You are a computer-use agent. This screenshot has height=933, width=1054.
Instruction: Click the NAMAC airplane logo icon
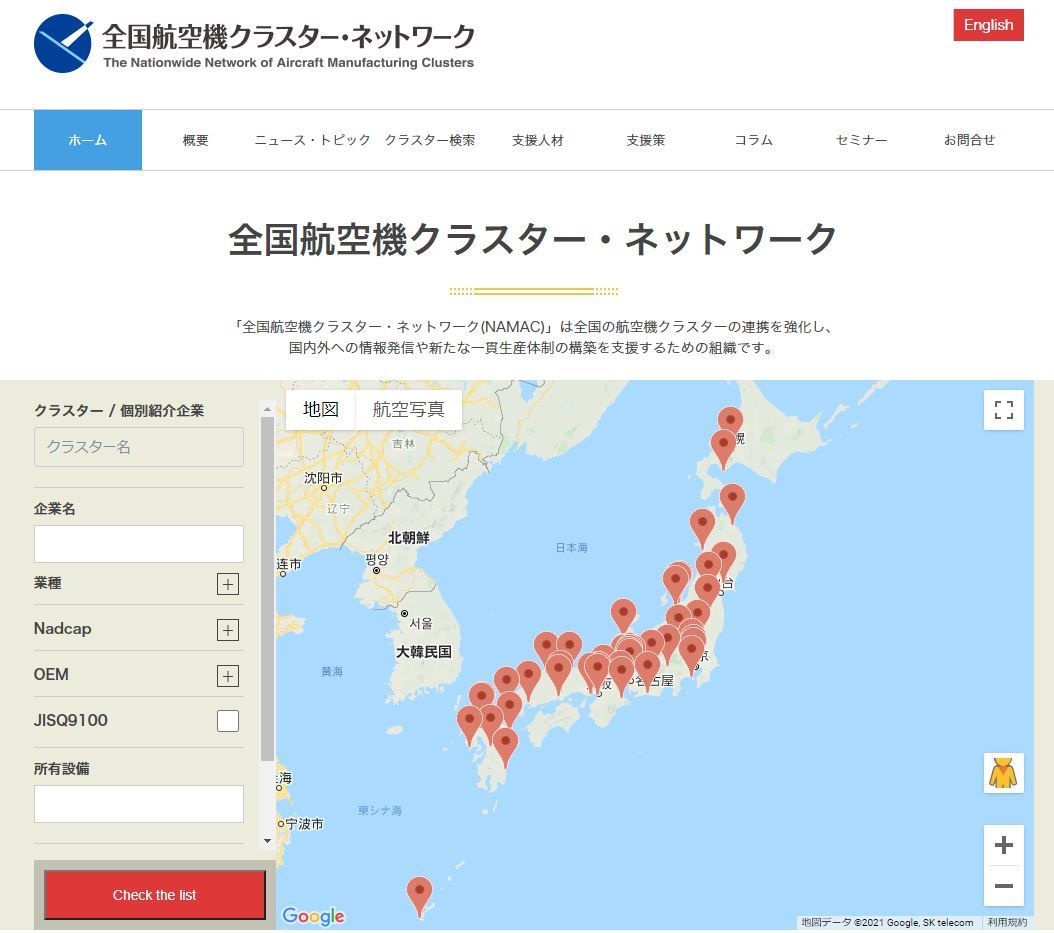[x=63, y=44]
